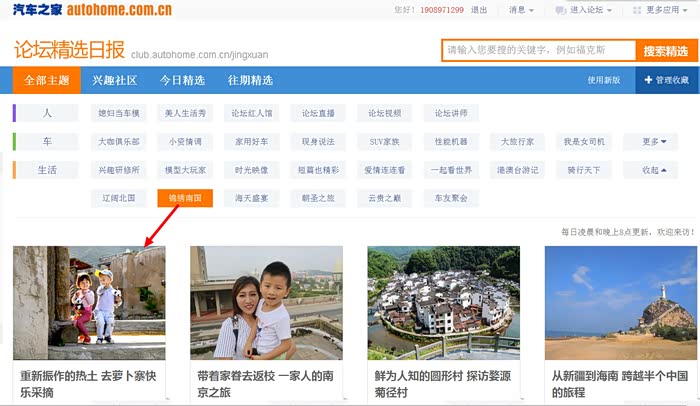Open the two children photo thumbnail

89,303
